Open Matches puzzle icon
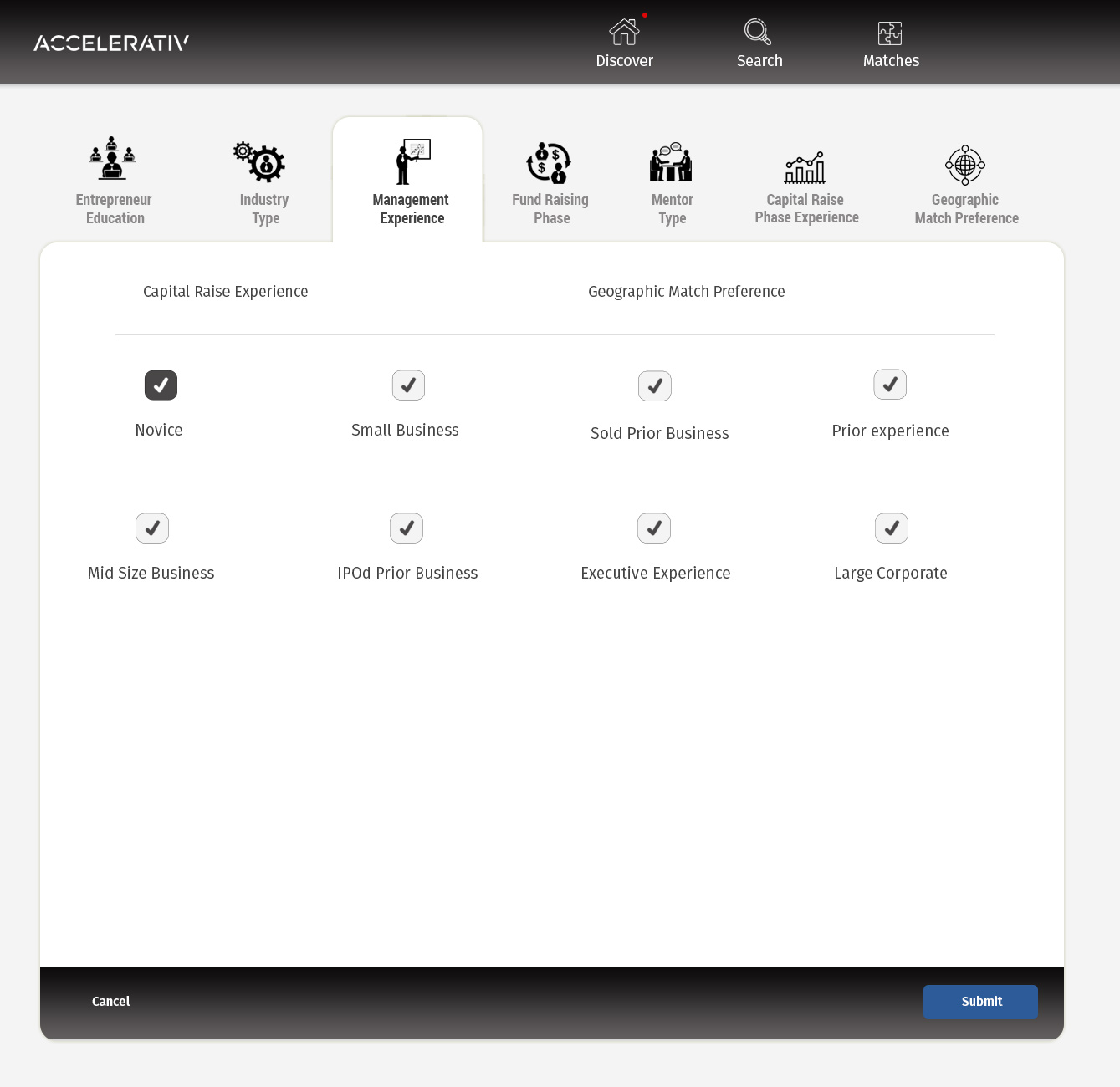1120x1087 pixels. click(890, 33)
